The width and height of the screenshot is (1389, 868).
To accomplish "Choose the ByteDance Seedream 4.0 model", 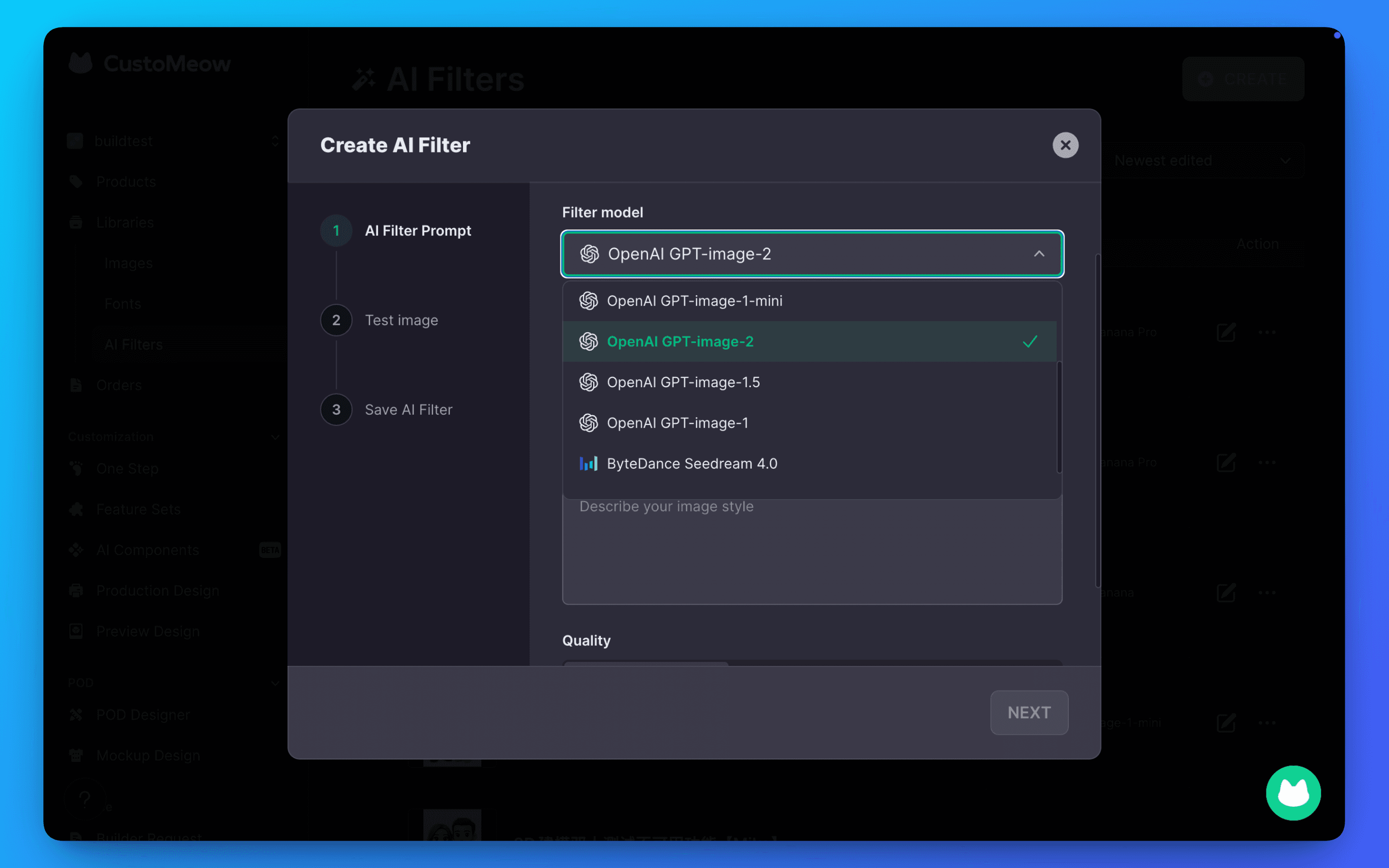I will pos(809,464).
